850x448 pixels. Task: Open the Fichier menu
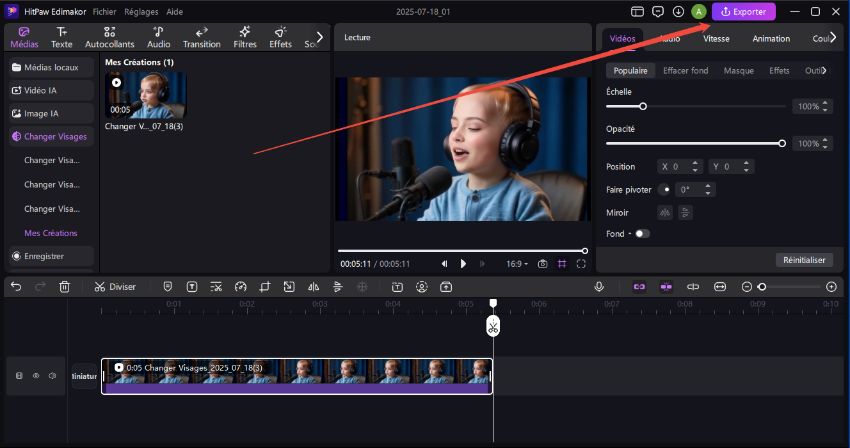click(x=104, y=11)
